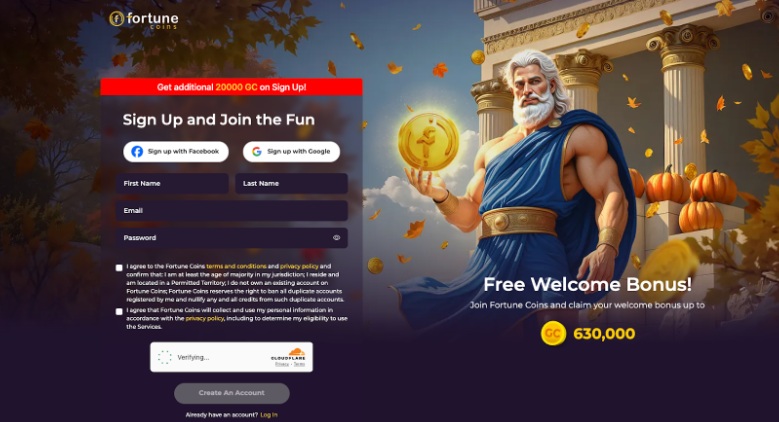Click the Create An Account button

(232, 393)
